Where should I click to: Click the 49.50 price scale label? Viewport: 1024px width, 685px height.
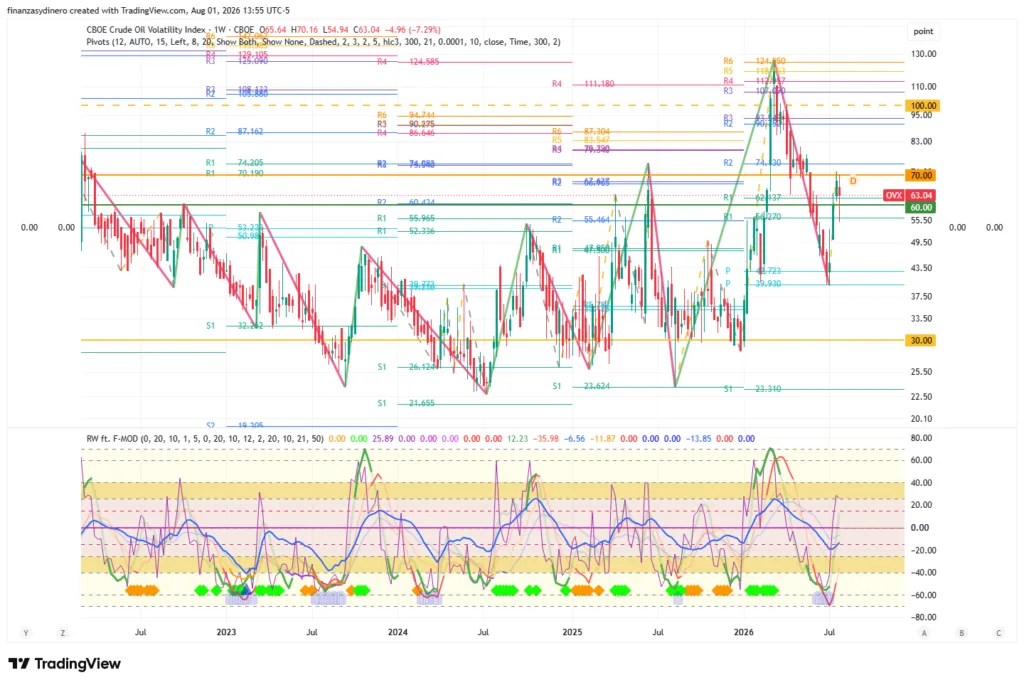click(921, 243)
